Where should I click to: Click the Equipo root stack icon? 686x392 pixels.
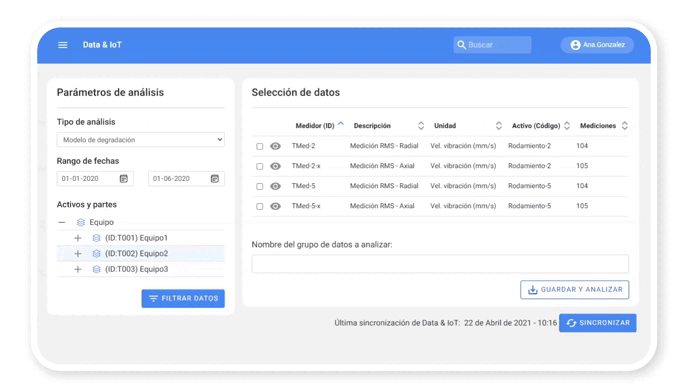(x=81, y=222)
